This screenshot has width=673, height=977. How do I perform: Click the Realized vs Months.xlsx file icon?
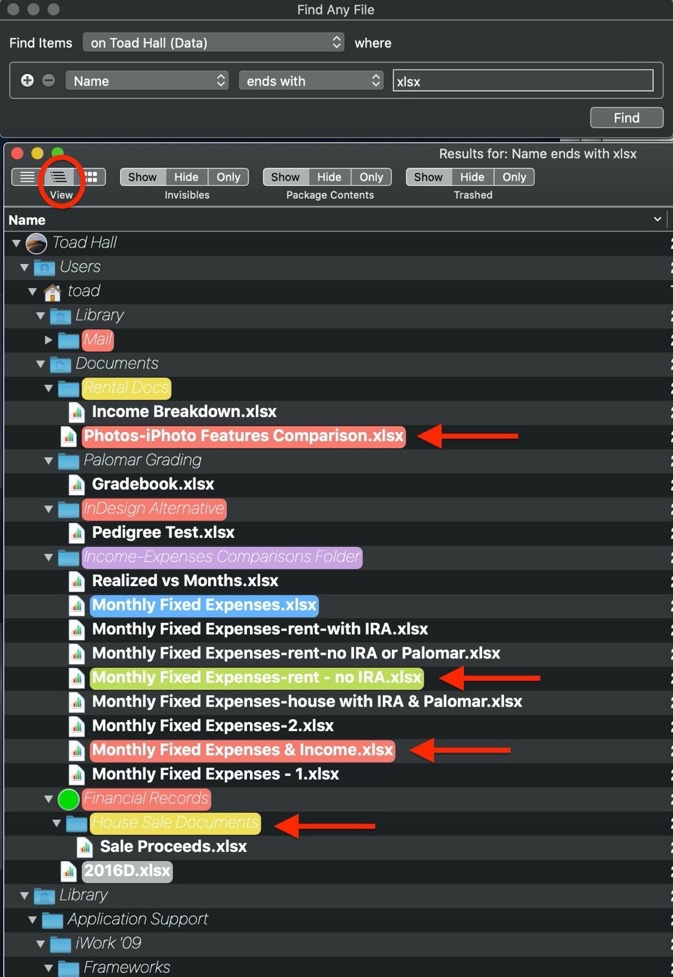77,581
